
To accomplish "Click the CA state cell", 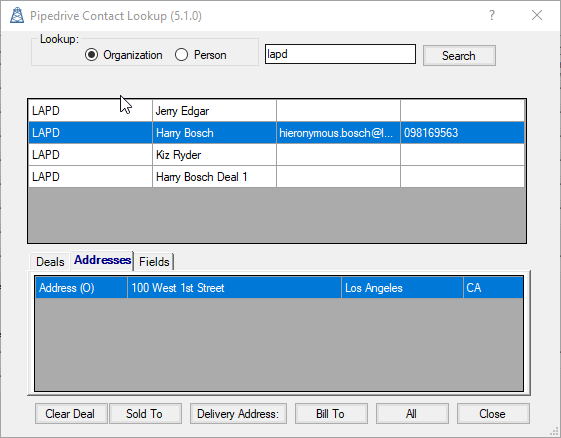I will [493, 287].
